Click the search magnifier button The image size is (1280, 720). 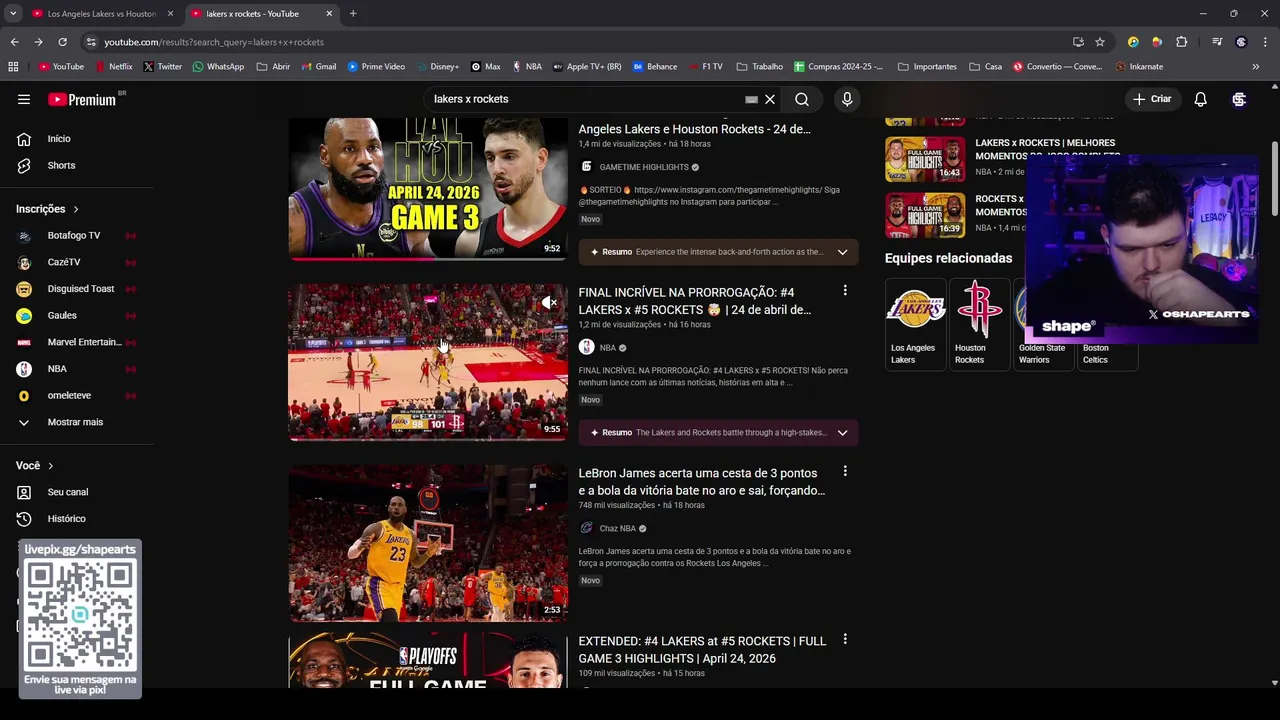pyautogui.click(x=802, y=99)
